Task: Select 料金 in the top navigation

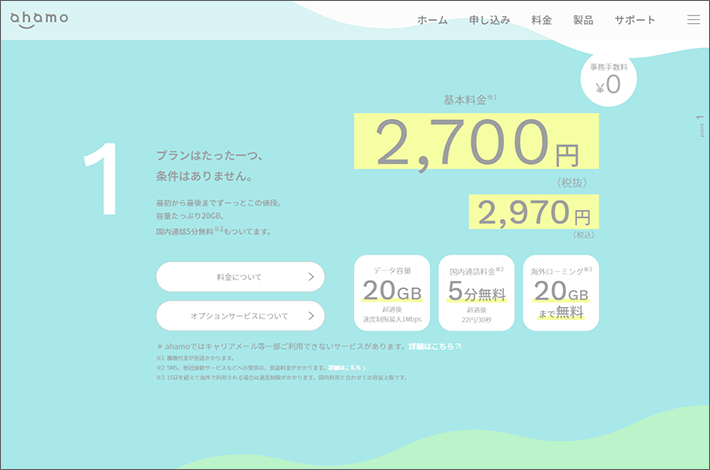Action: pos(542,20)
